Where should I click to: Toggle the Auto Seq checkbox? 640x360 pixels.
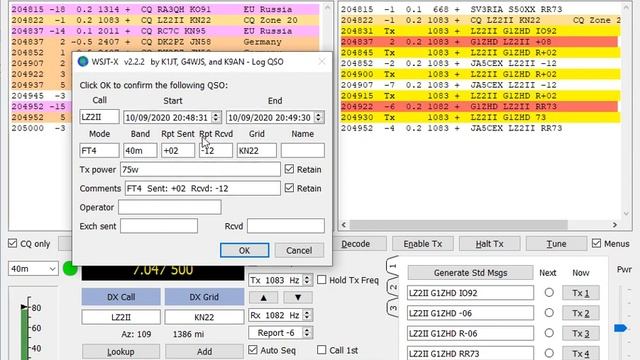pyautogui.click(x=253, y=350)
